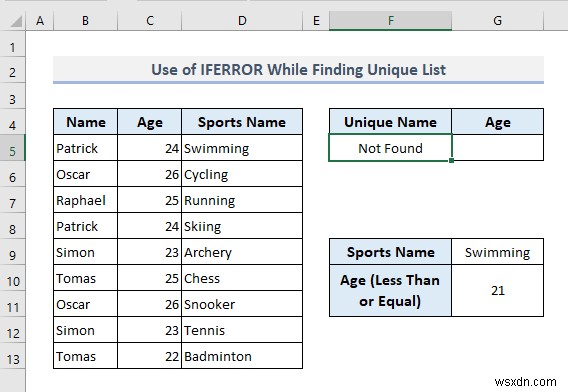Select 'Tomas' in the Chess row
Screen dimensions: 568x392
(x=85, y=278)
